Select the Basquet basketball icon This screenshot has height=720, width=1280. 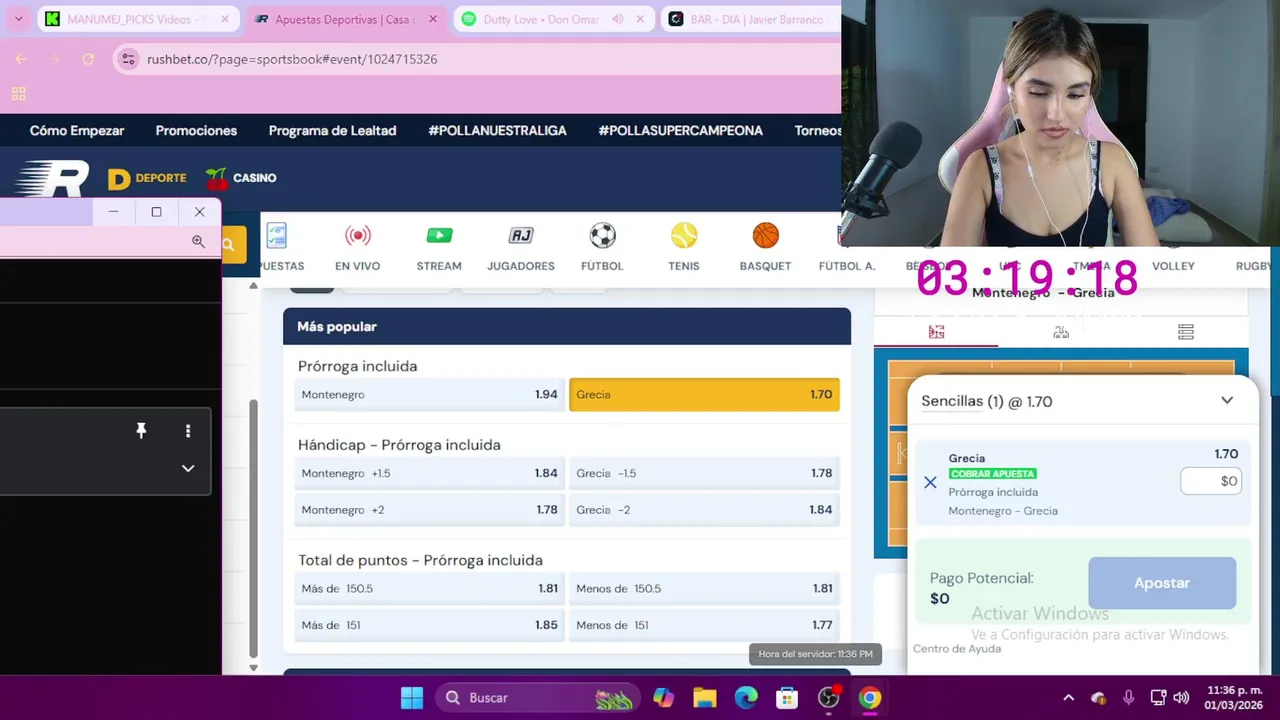click(x=765, y=236)
